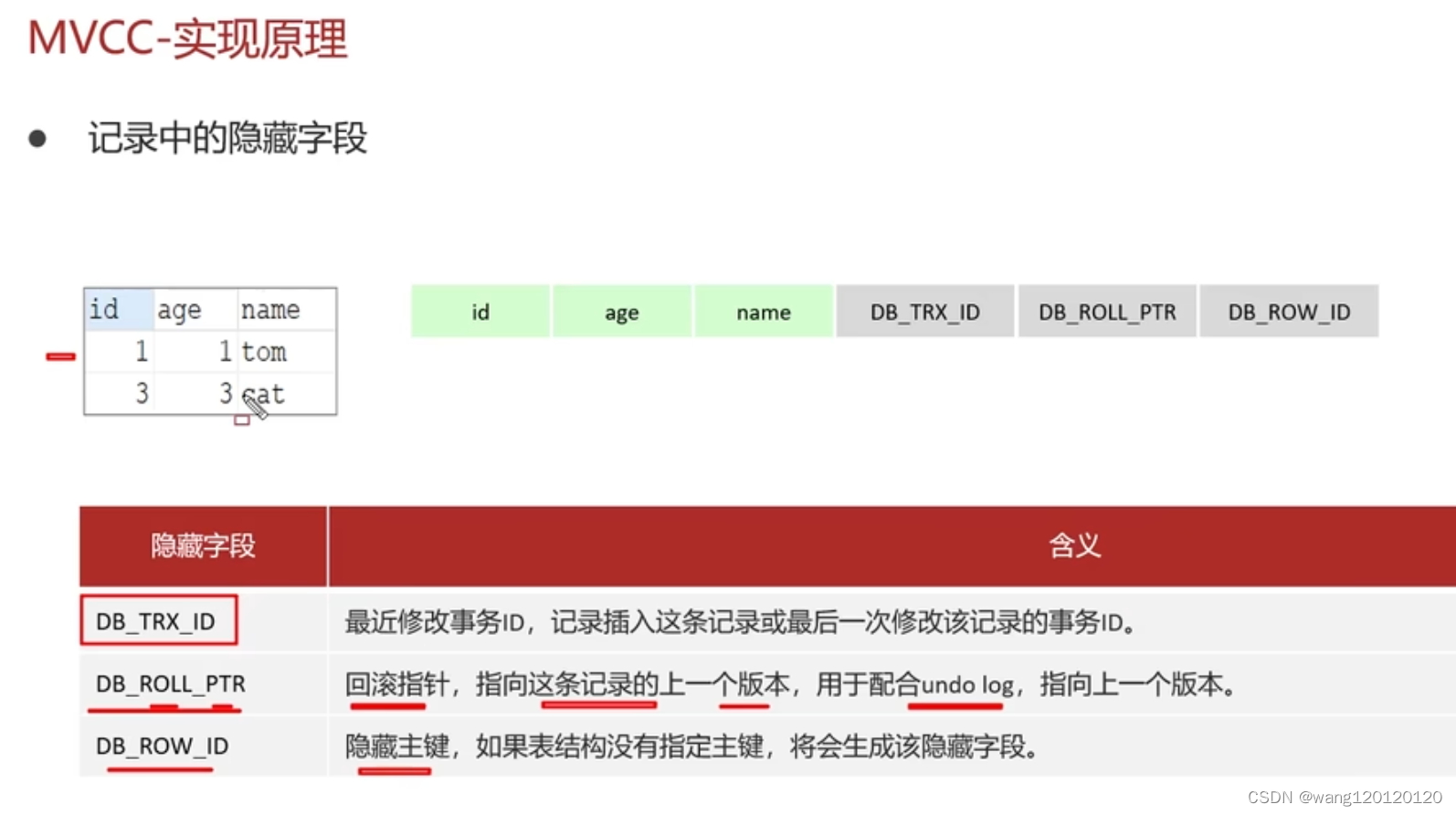This screenshot has width=1456, height=815.
Task: Click the description starting 最近修改事务ID
Action: (x=741, y=622)
